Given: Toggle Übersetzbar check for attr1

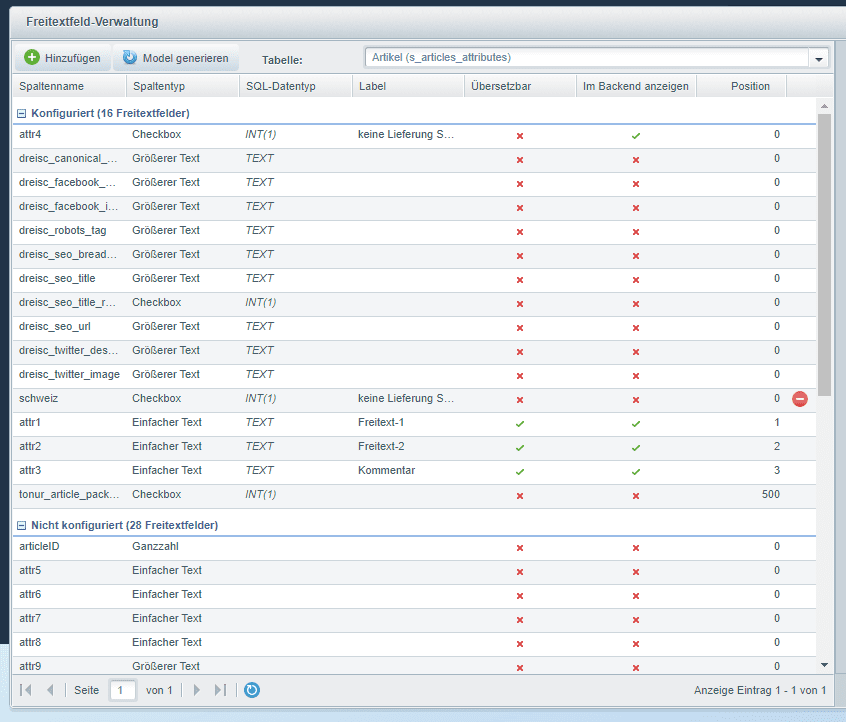Looking at the screenshot, I should point(520,423).
